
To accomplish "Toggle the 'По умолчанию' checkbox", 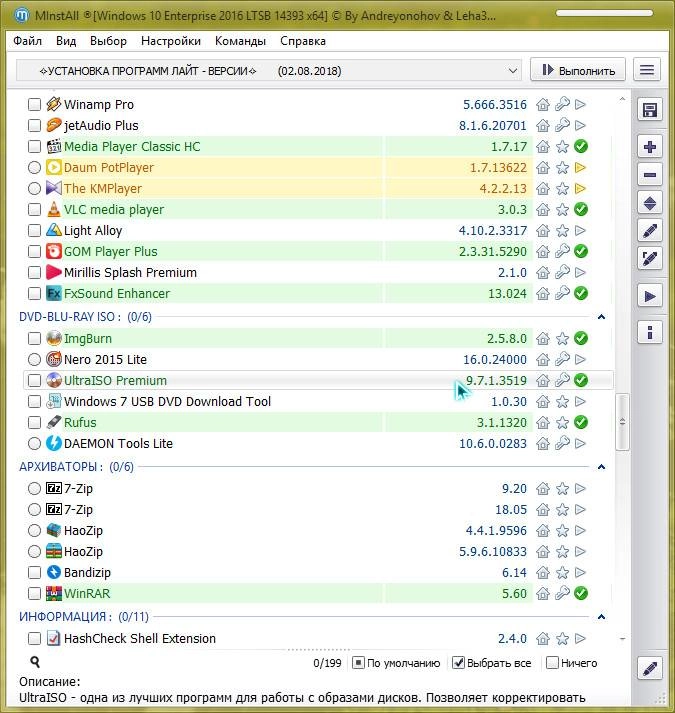I will click(358, 663).
